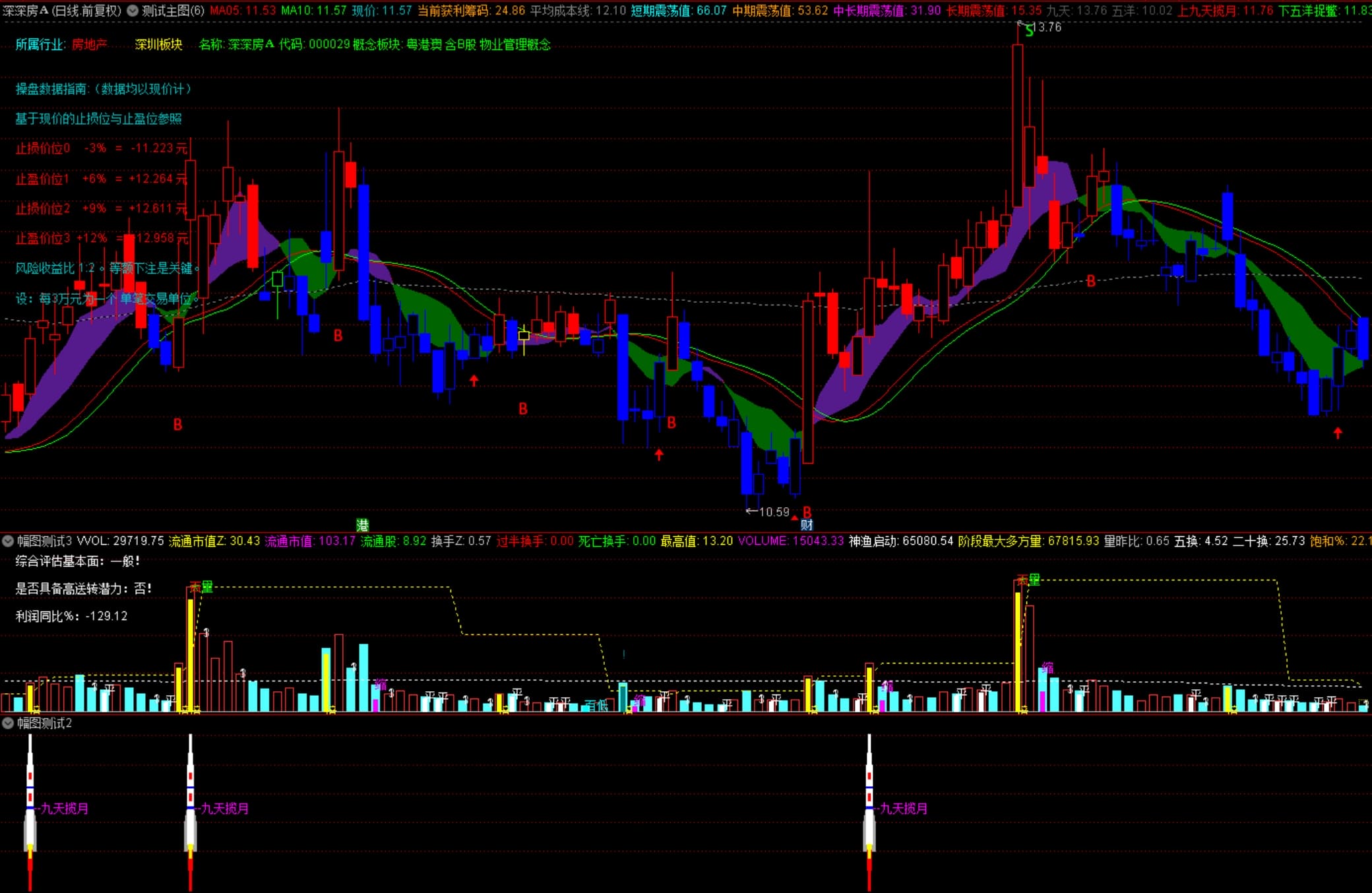Click 最高值: 13.20 readout

[697, 541]
